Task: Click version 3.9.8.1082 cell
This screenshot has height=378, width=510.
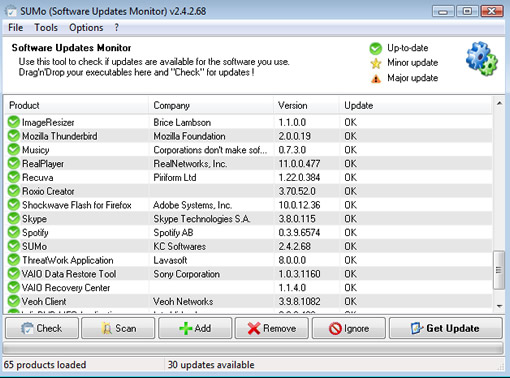Action: (299, 301)
